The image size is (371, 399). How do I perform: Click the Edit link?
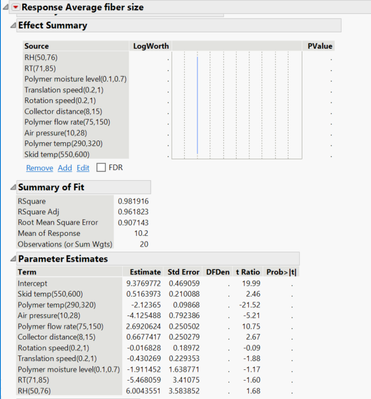[83, 168]
